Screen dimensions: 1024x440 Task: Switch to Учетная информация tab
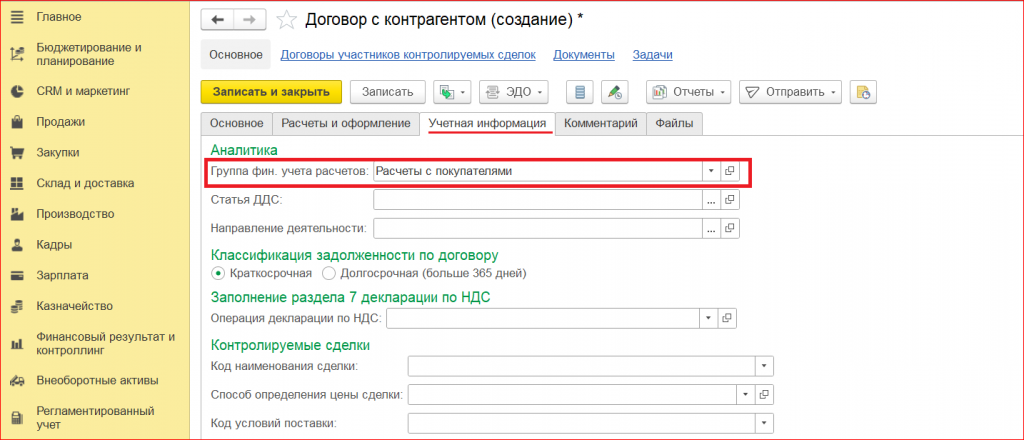click(x=488, y=123)
